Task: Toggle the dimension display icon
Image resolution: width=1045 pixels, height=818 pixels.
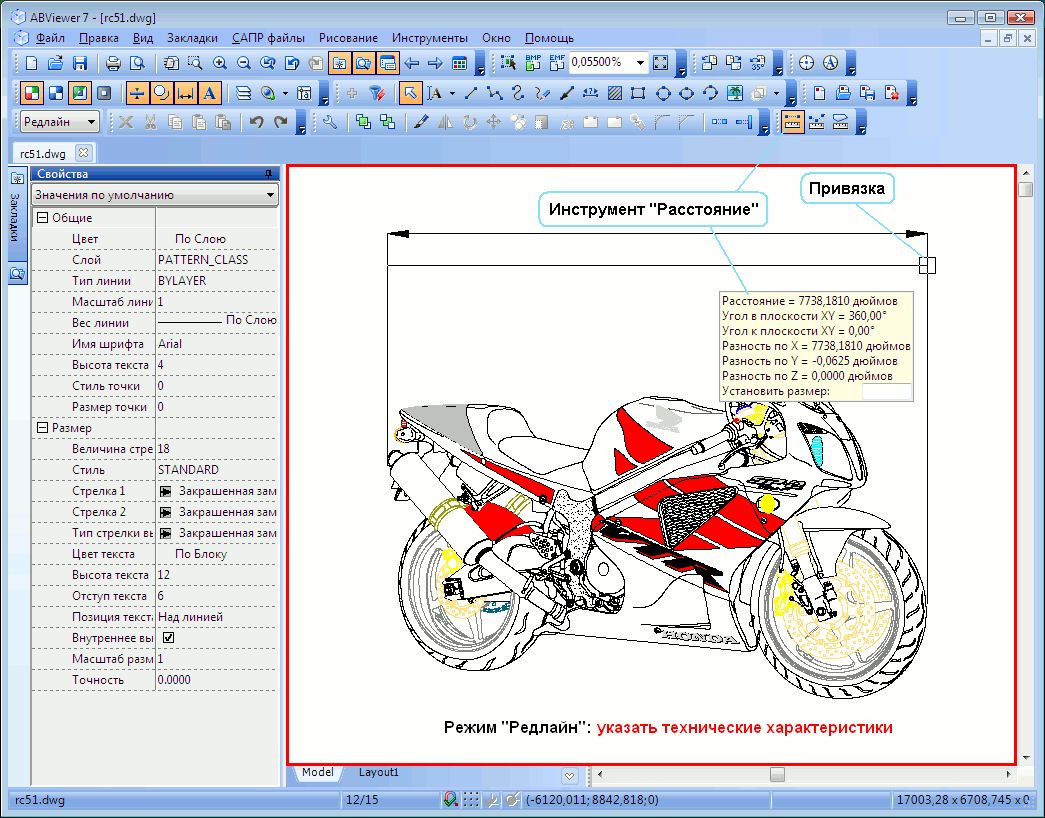Action: (185, 93)
